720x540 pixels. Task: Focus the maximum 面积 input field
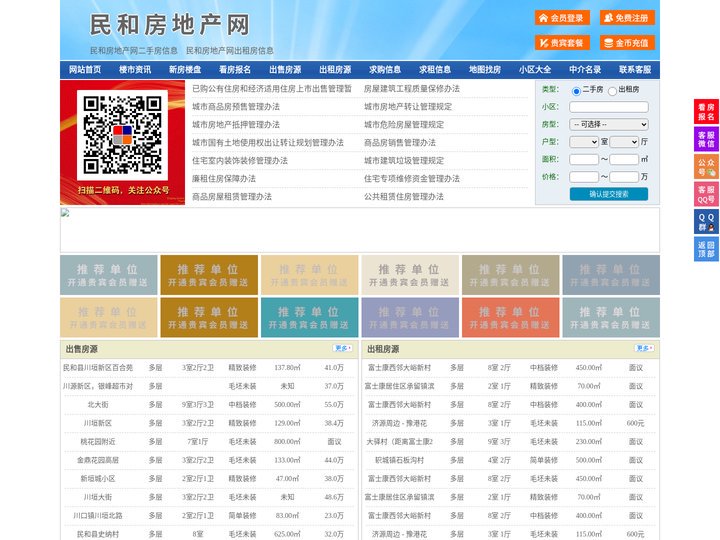coord(624,159)
